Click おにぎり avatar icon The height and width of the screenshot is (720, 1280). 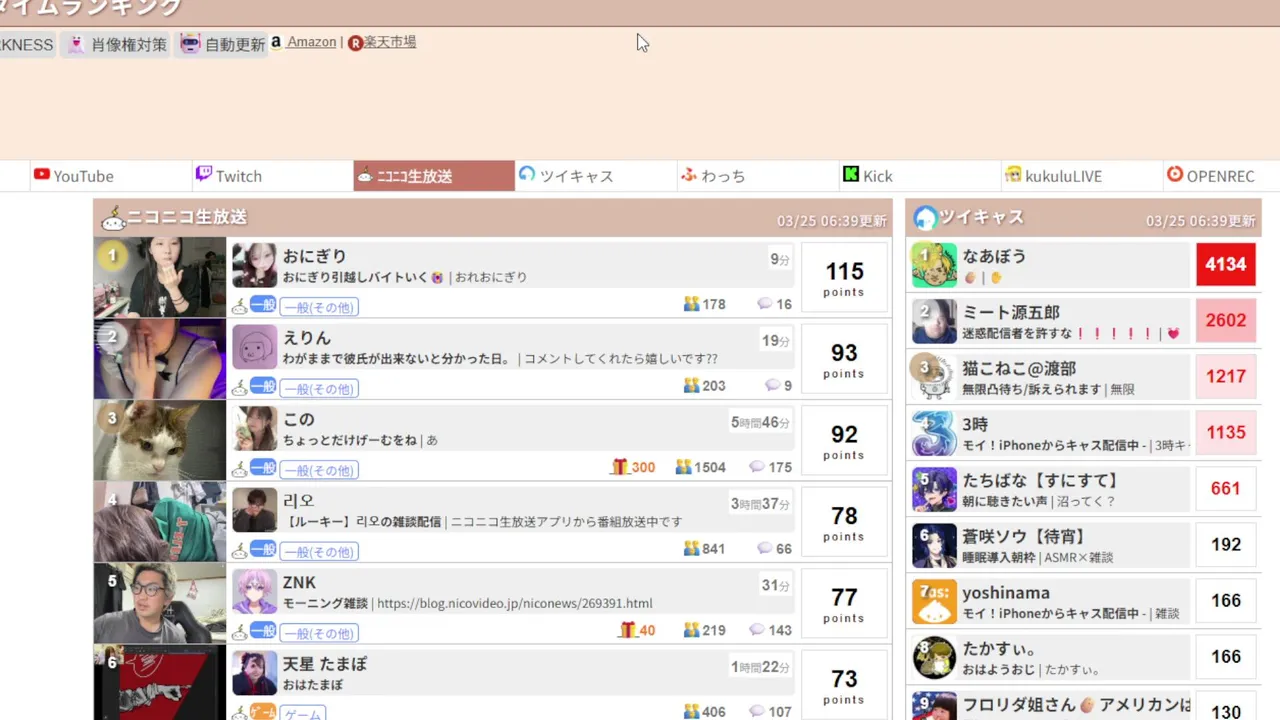255,265
